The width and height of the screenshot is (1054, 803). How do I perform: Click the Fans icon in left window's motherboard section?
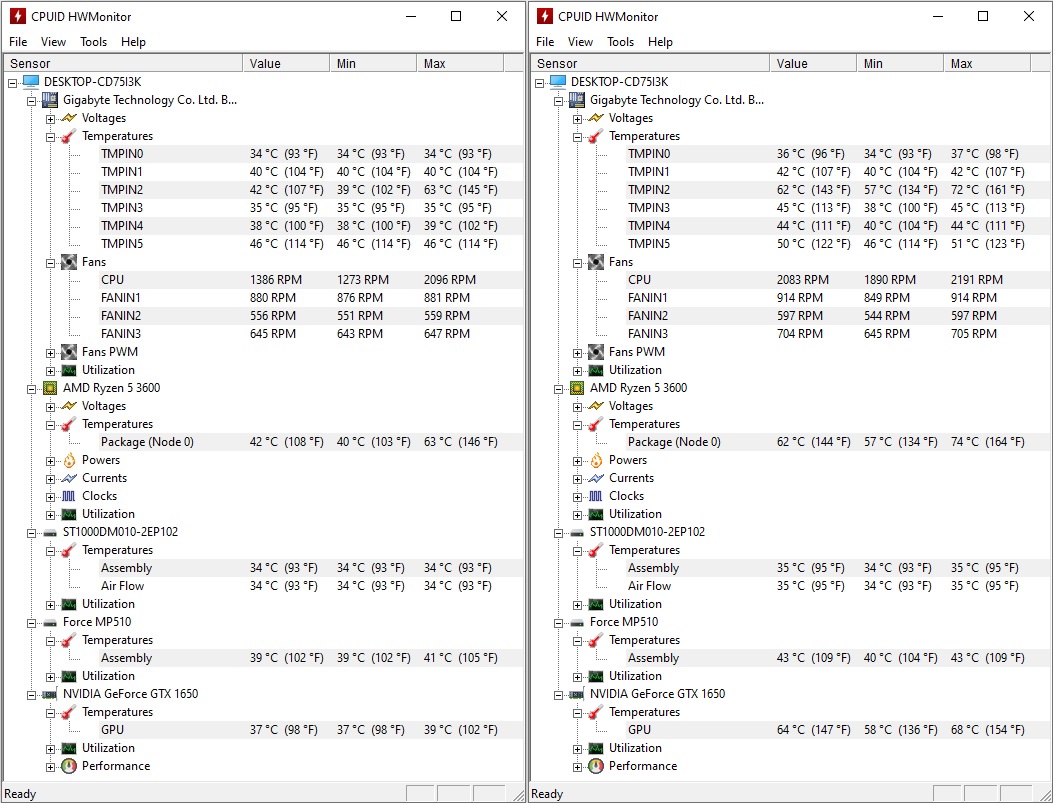[x=69, y=262]
